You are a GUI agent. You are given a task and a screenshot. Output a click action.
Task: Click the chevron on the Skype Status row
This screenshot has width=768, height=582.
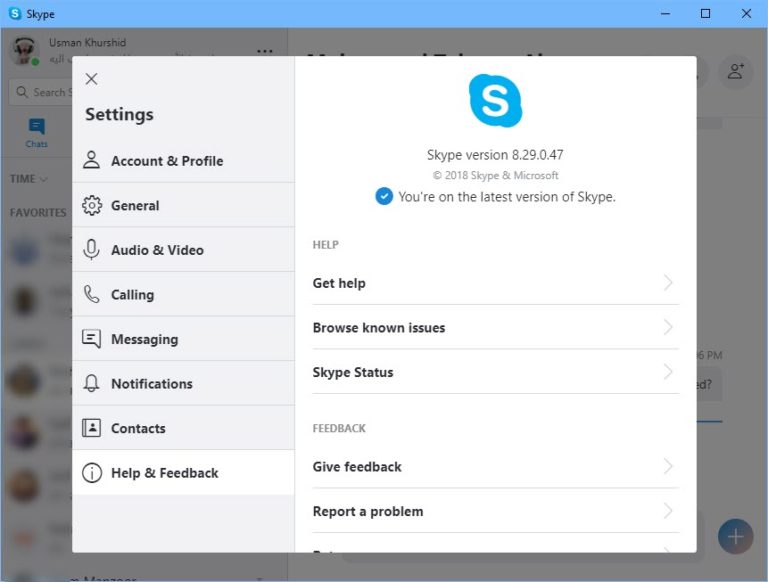click(x=668, y=372)
